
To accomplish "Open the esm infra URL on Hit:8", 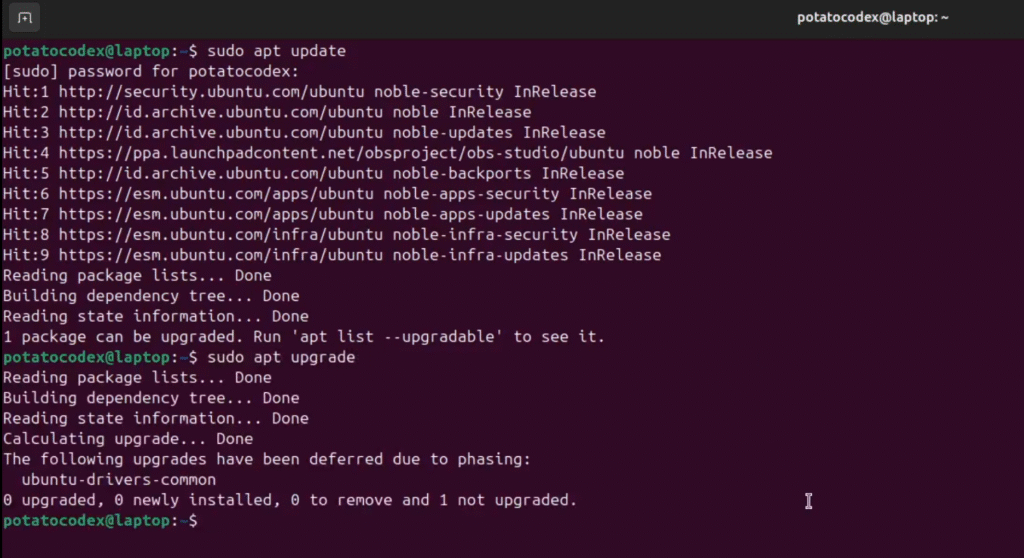I will [x=221, y=234].
